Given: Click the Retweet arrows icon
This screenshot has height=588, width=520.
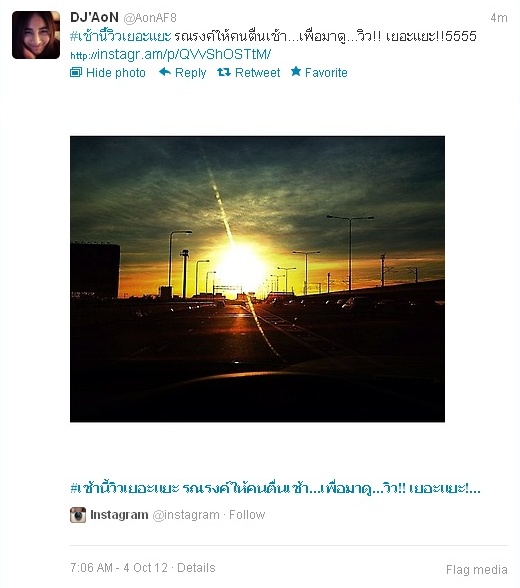Looking at the screenshot, I should coord(224,72).
